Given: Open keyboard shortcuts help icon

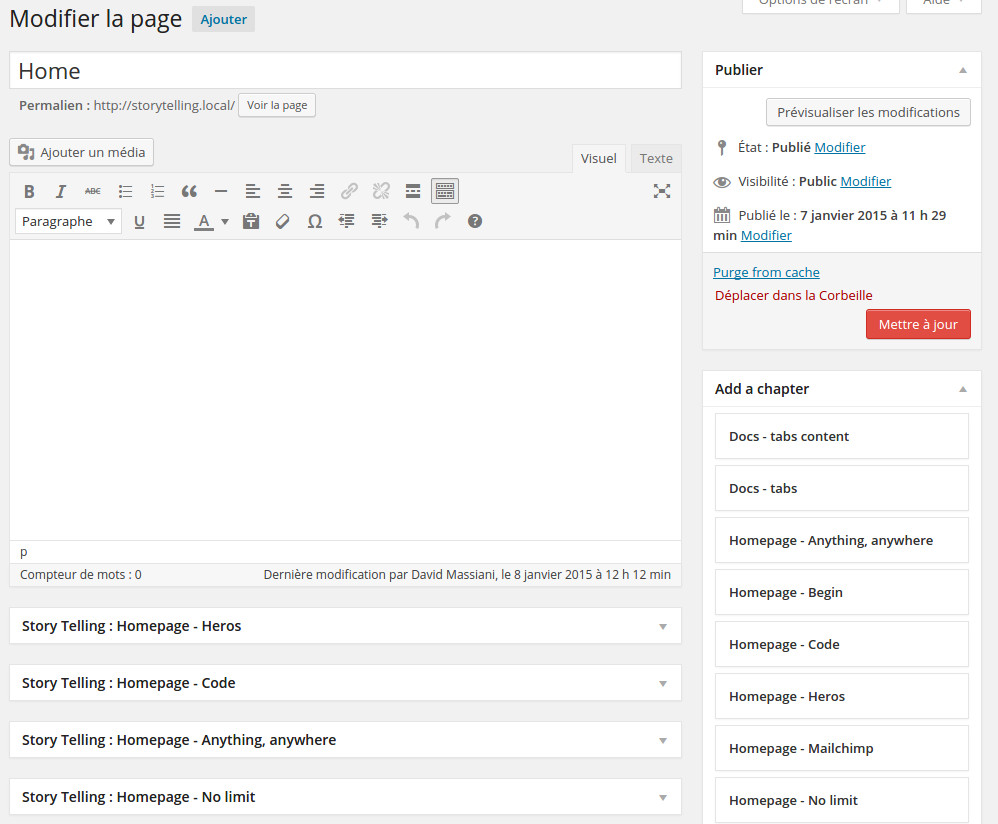Looking at the screenshot, I should coord(475,221).
